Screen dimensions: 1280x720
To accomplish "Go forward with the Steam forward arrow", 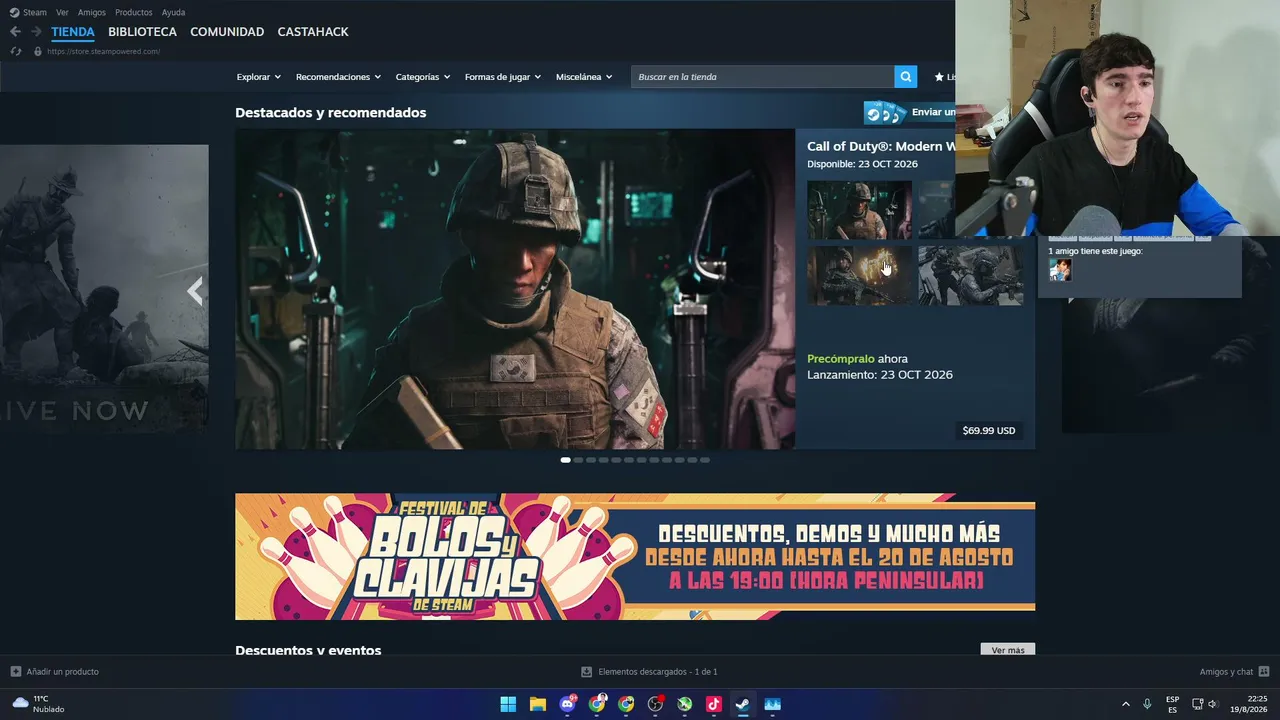I will 36,32.
